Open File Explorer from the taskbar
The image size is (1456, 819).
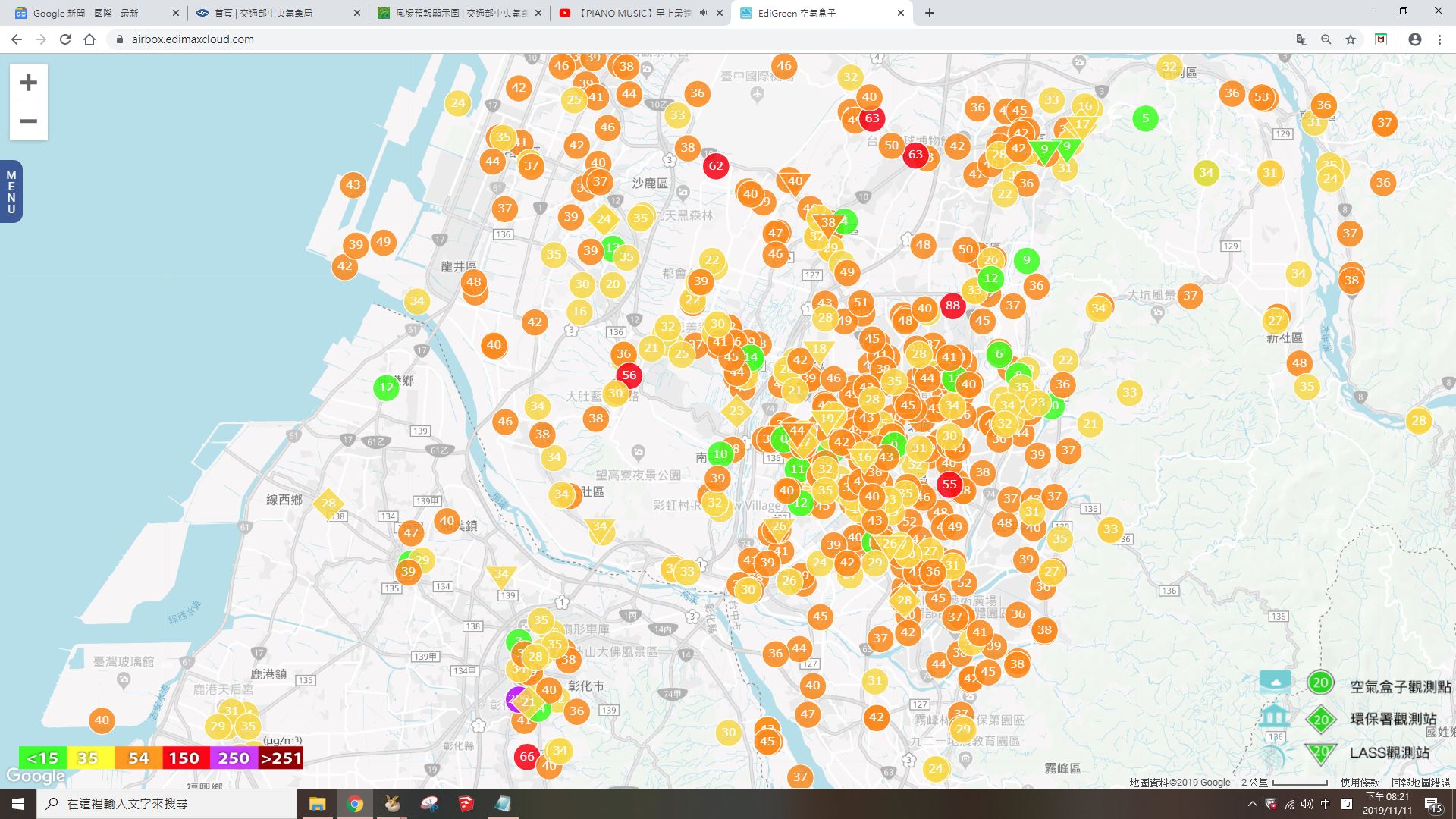point(317,804)
